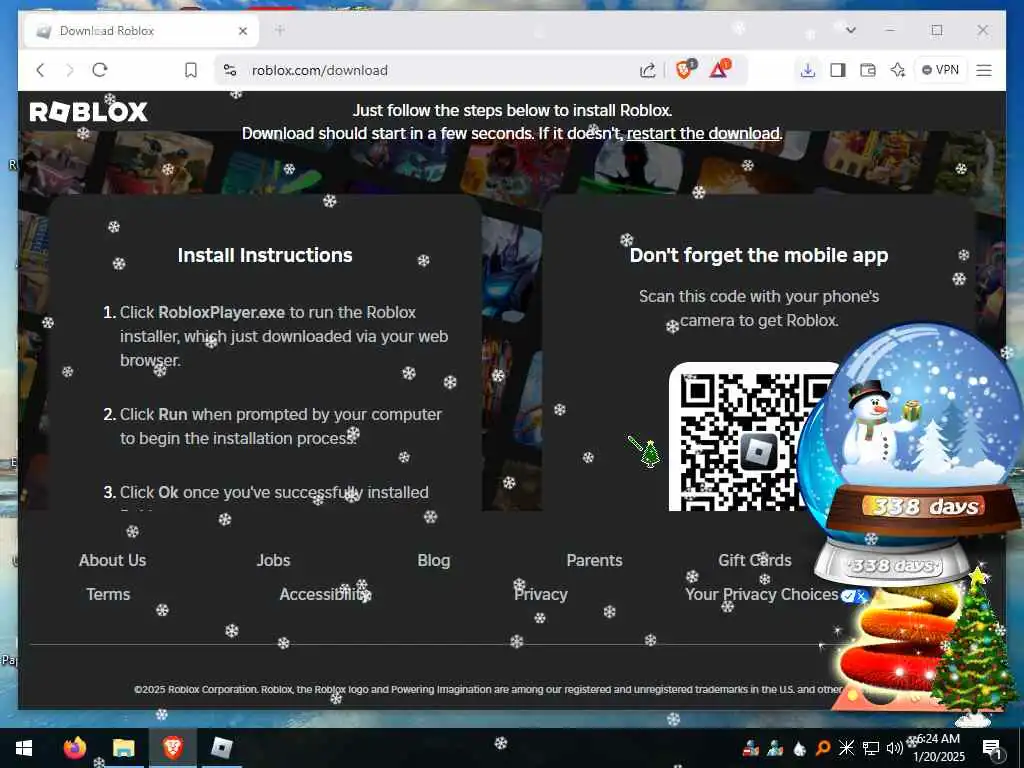Share this page with the share icon
Screen dimensions: 1024x768
(647, 70)
